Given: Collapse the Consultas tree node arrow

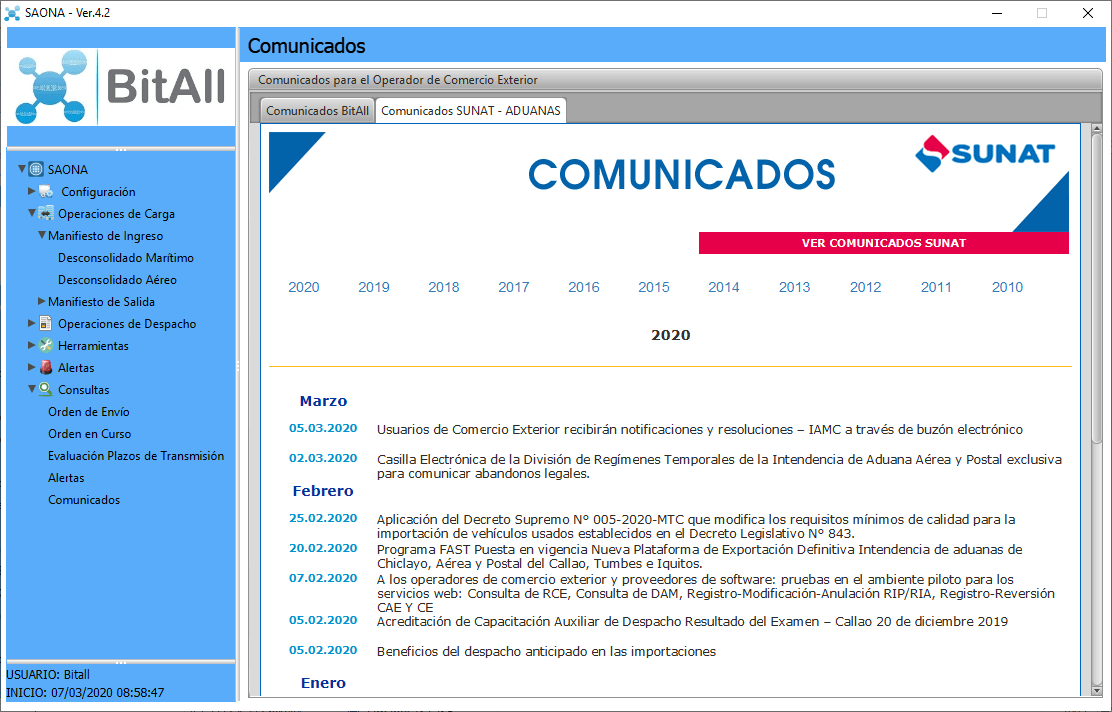Looking at the screenshot, I should tap(32, 390).
